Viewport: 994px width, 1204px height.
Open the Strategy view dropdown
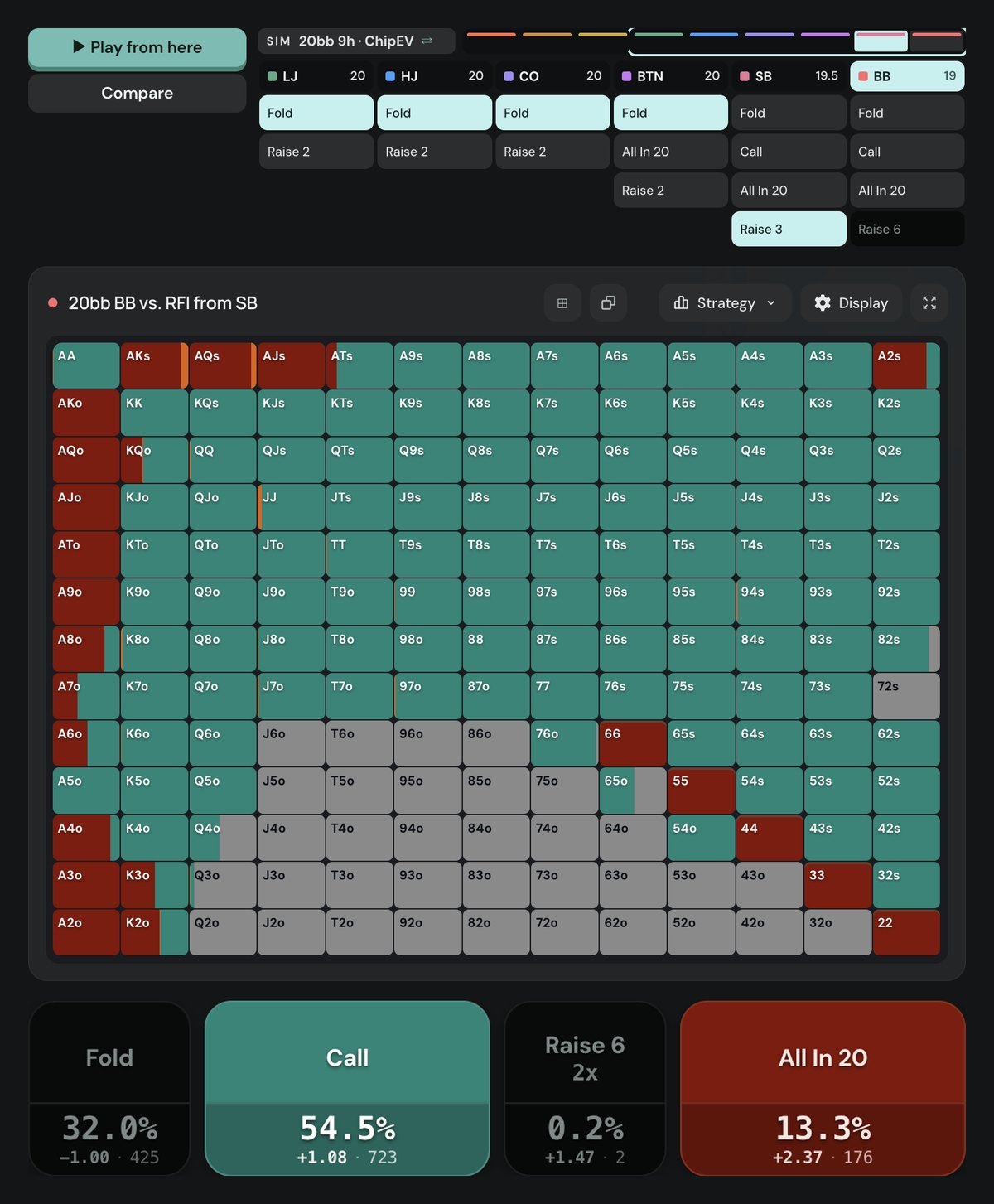(x=726, y=303)
